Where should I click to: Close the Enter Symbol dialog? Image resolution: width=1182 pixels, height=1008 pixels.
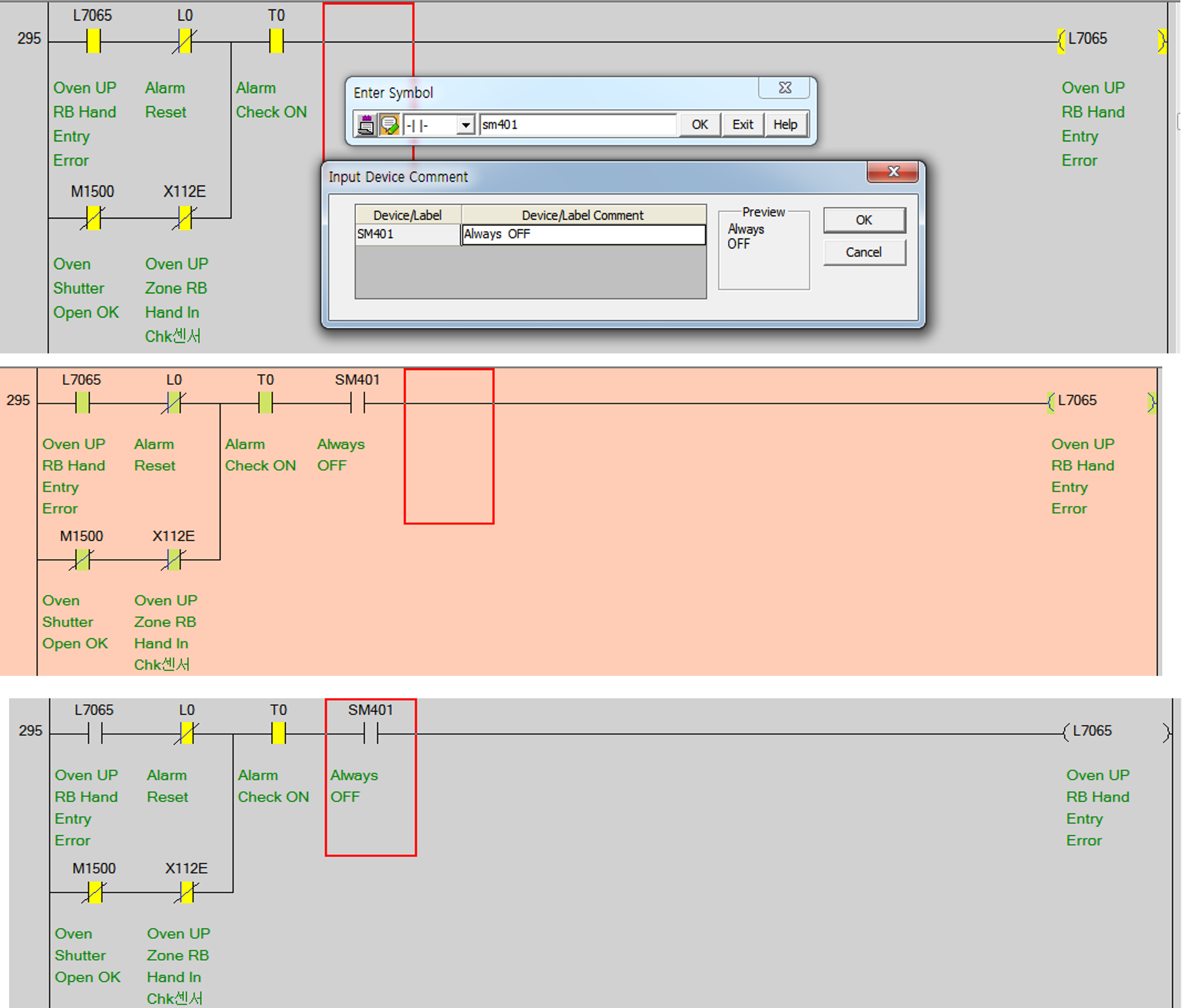[x=784, y=87]
